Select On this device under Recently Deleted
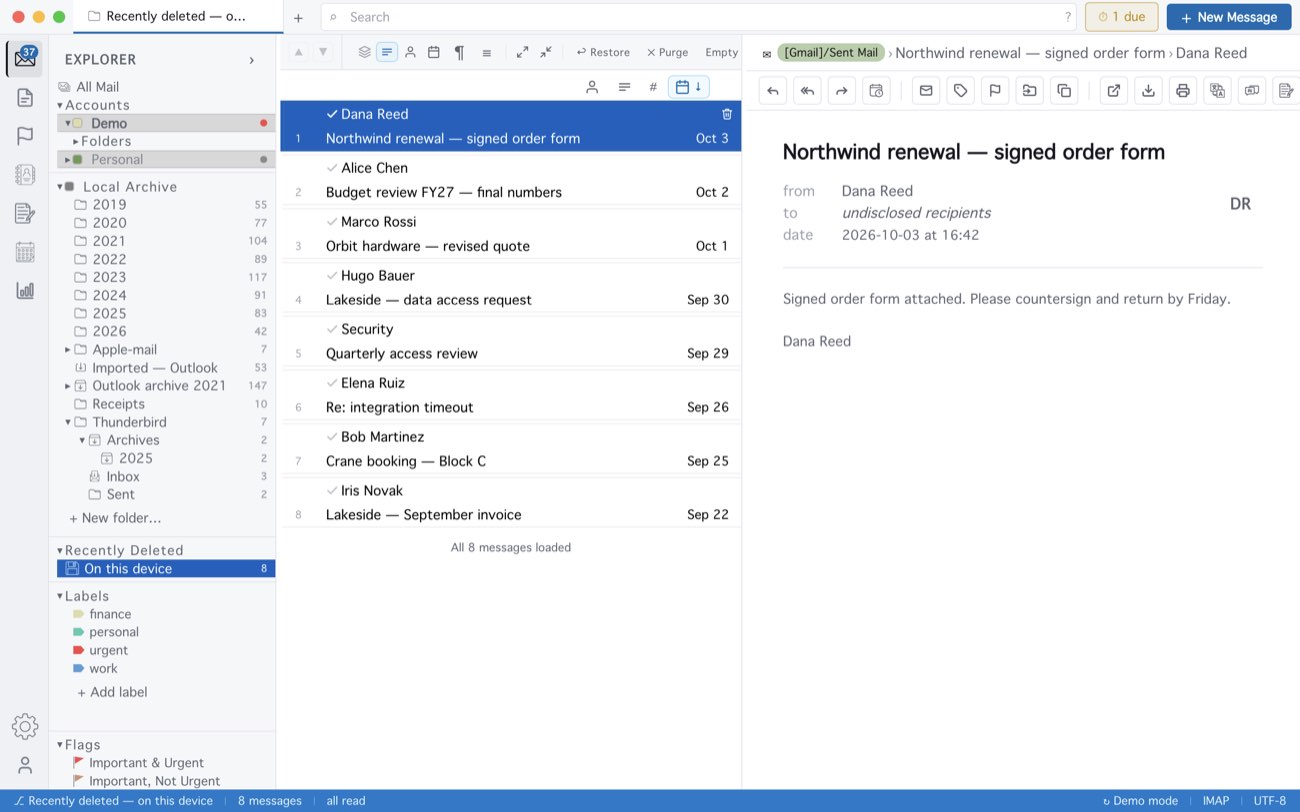 [x=166, y=569]
